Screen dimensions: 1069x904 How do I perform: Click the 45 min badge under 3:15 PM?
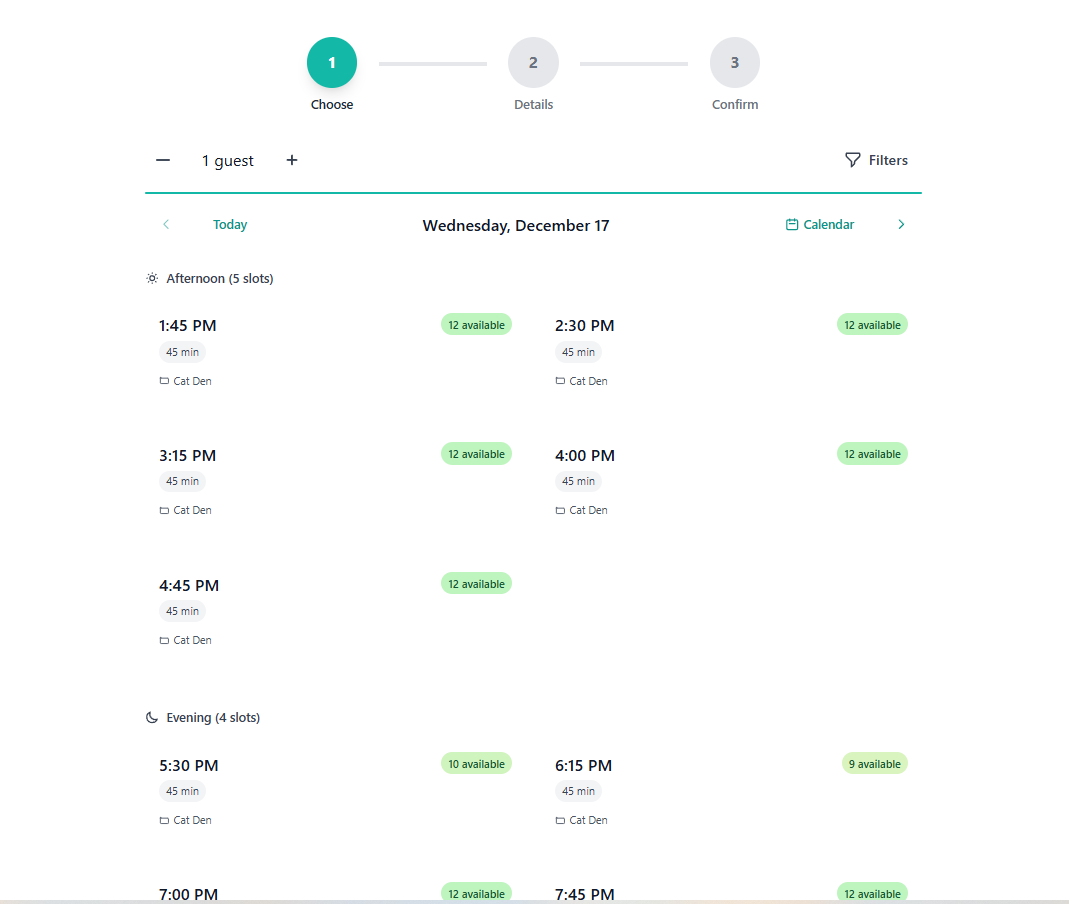[182, 481]
